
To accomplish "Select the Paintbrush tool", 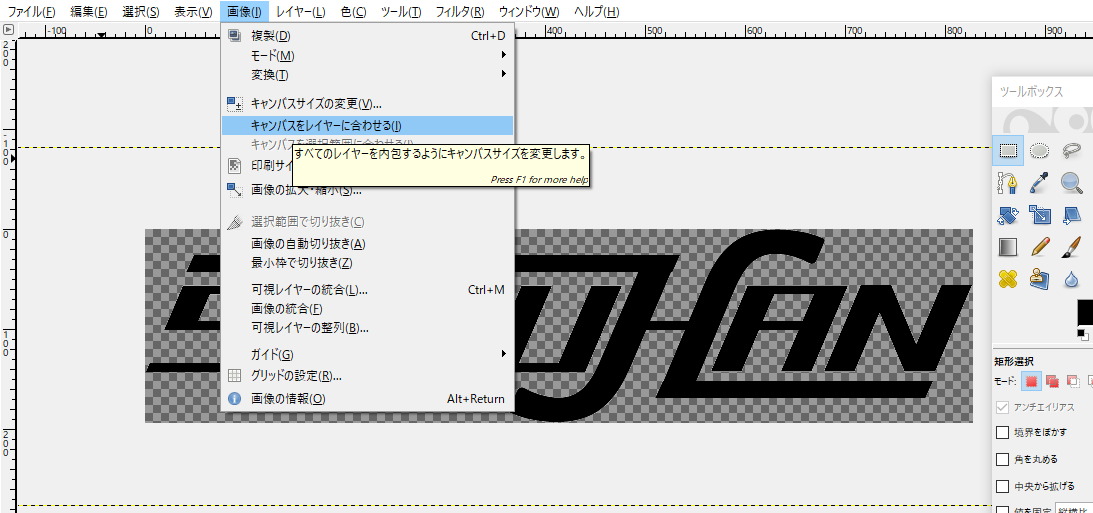I will pos(1072,247).
